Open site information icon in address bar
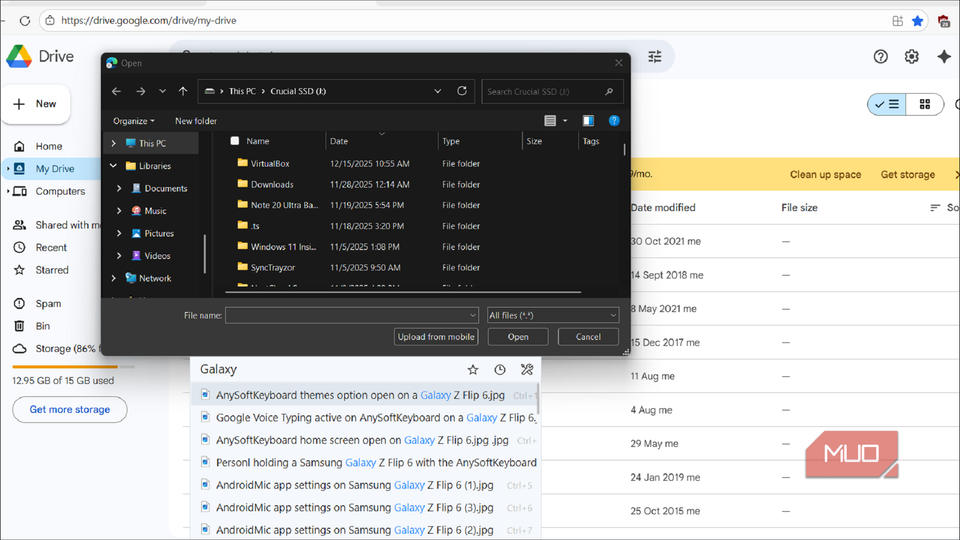 pos(50,20)
